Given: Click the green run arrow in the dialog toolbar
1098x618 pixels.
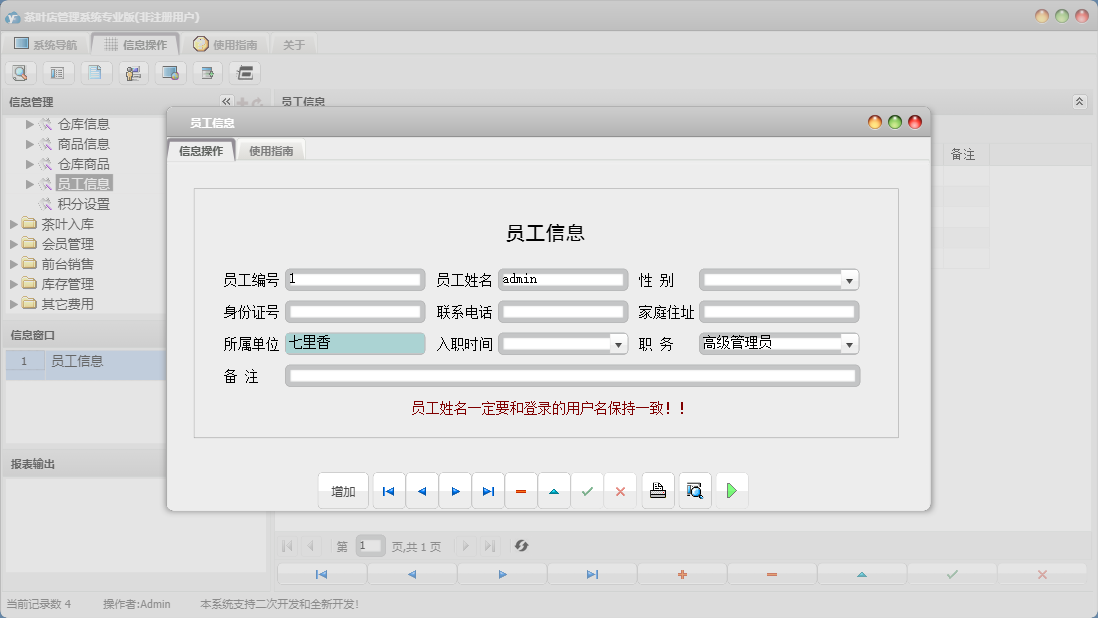Looking at the screenshot, I should 731,490.
